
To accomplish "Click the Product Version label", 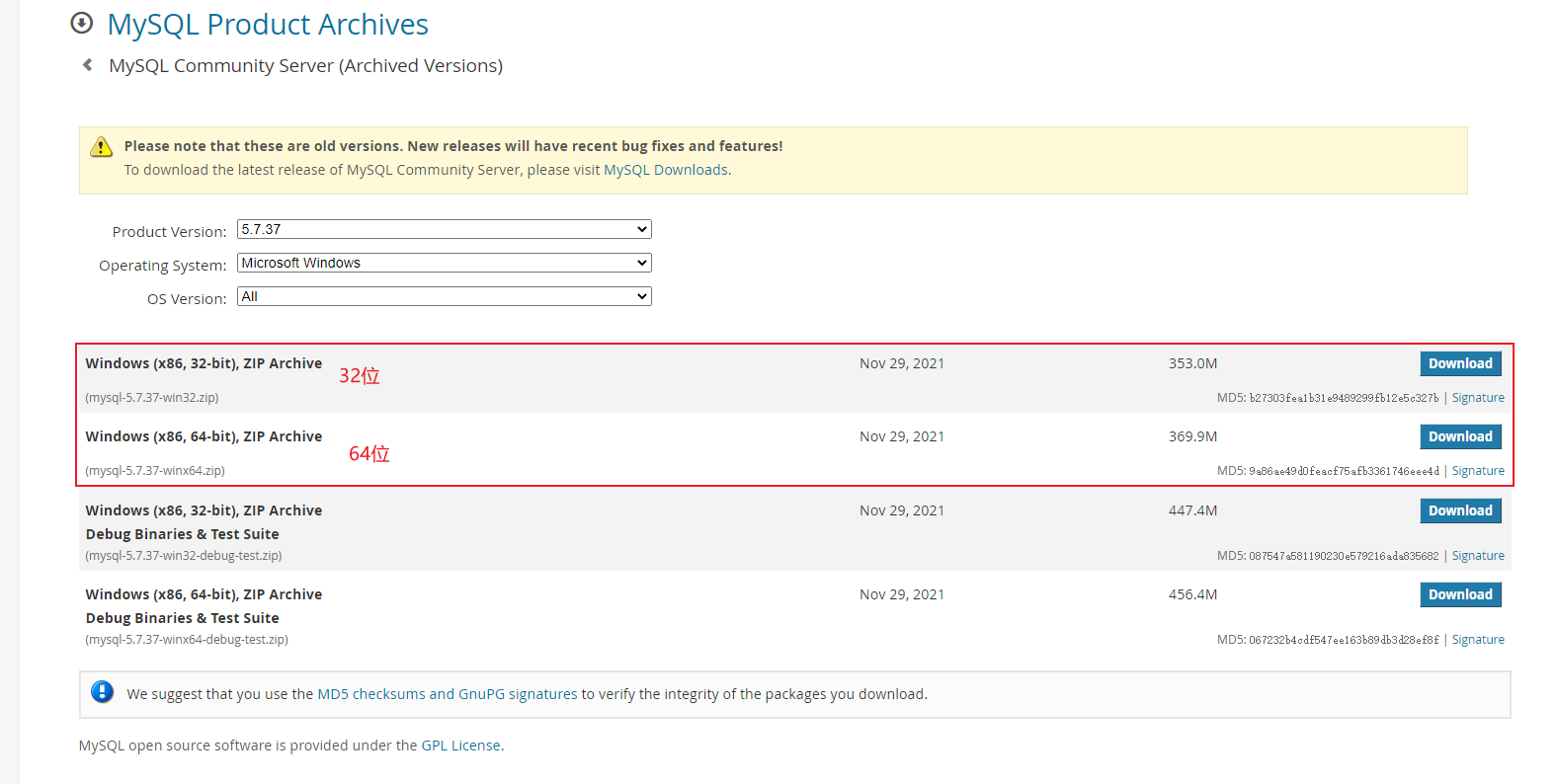I will tap(169, 232).
